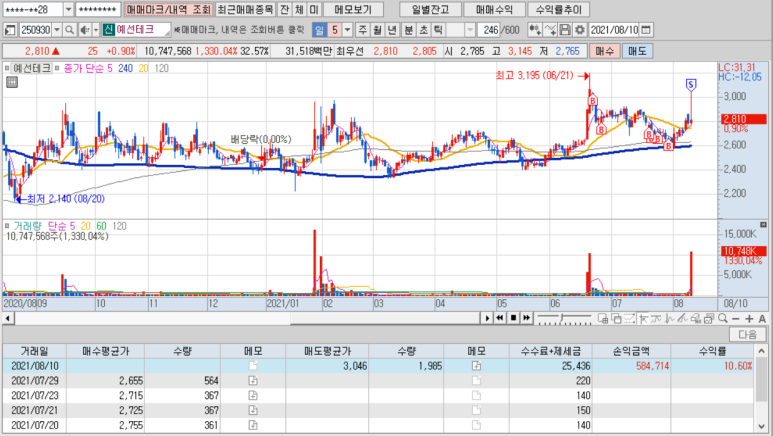This screenshot has width=773, height=436.
Task: Click the plus zoom-in chart icon
Action: [x=749, y=319]
